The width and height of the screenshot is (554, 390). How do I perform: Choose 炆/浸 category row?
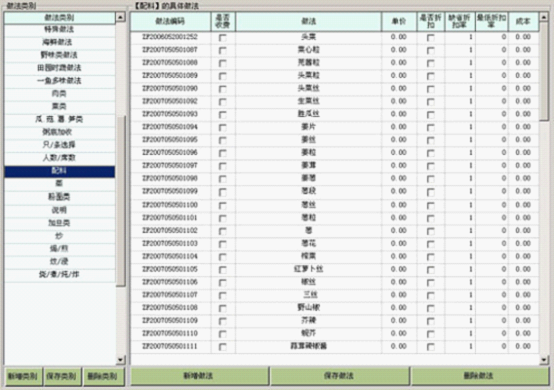click(x=59, y=261)
